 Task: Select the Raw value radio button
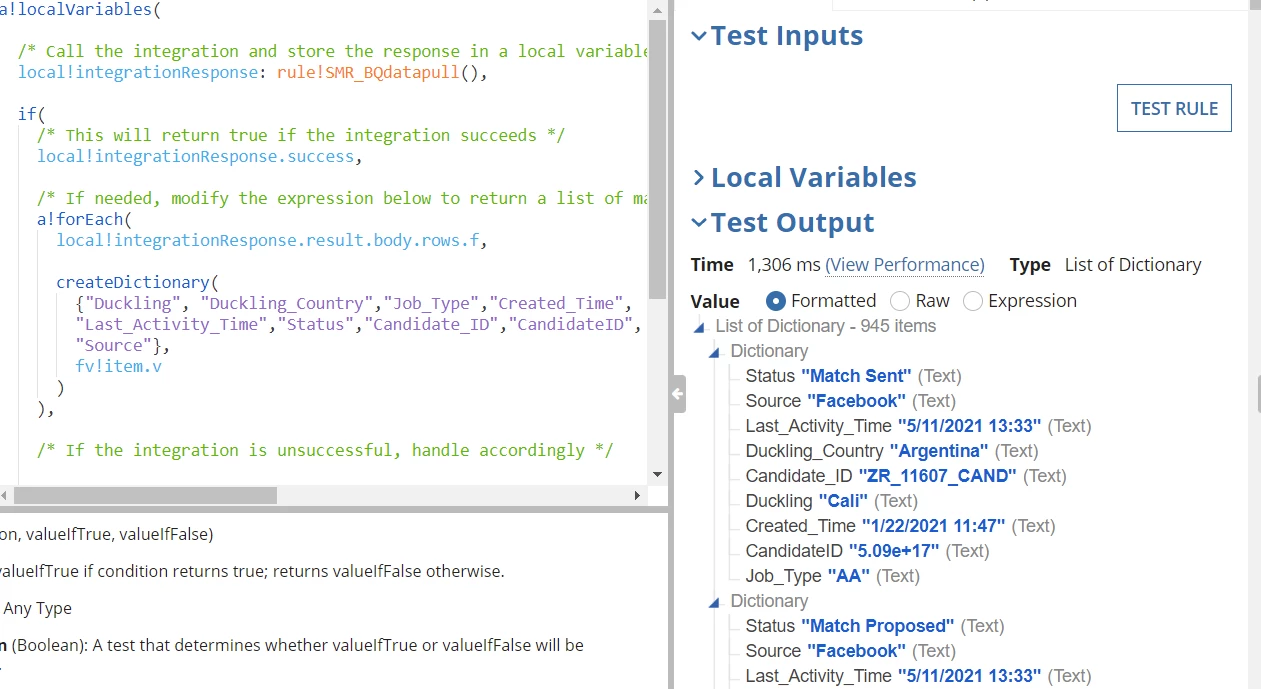point(900,301)
